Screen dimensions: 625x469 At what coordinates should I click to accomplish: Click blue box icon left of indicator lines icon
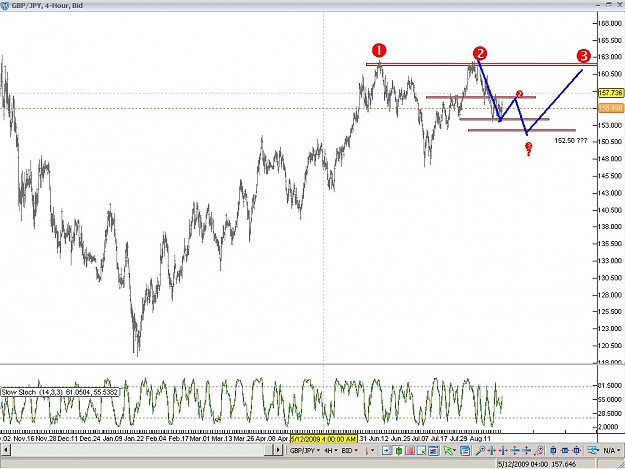[576, 451]
